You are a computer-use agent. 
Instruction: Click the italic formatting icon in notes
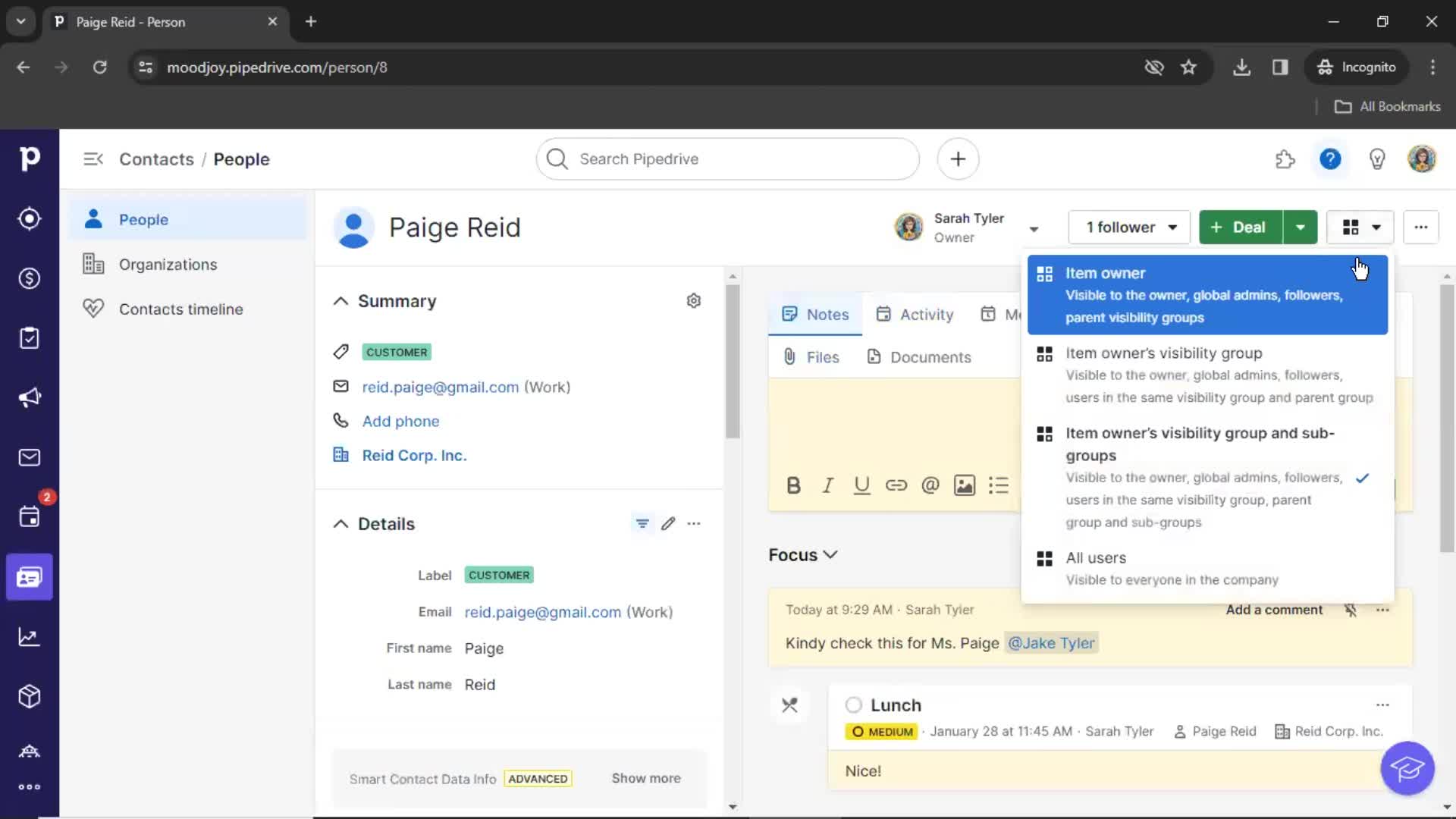[x=827, y=485]
